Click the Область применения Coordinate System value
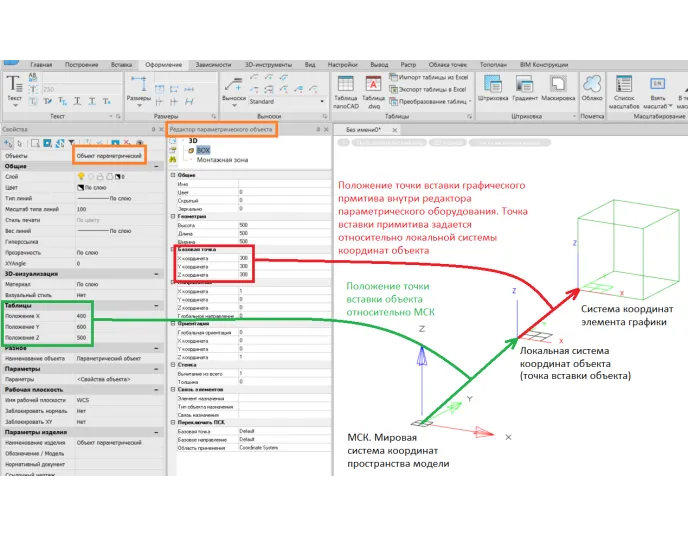 click(285, 448)
